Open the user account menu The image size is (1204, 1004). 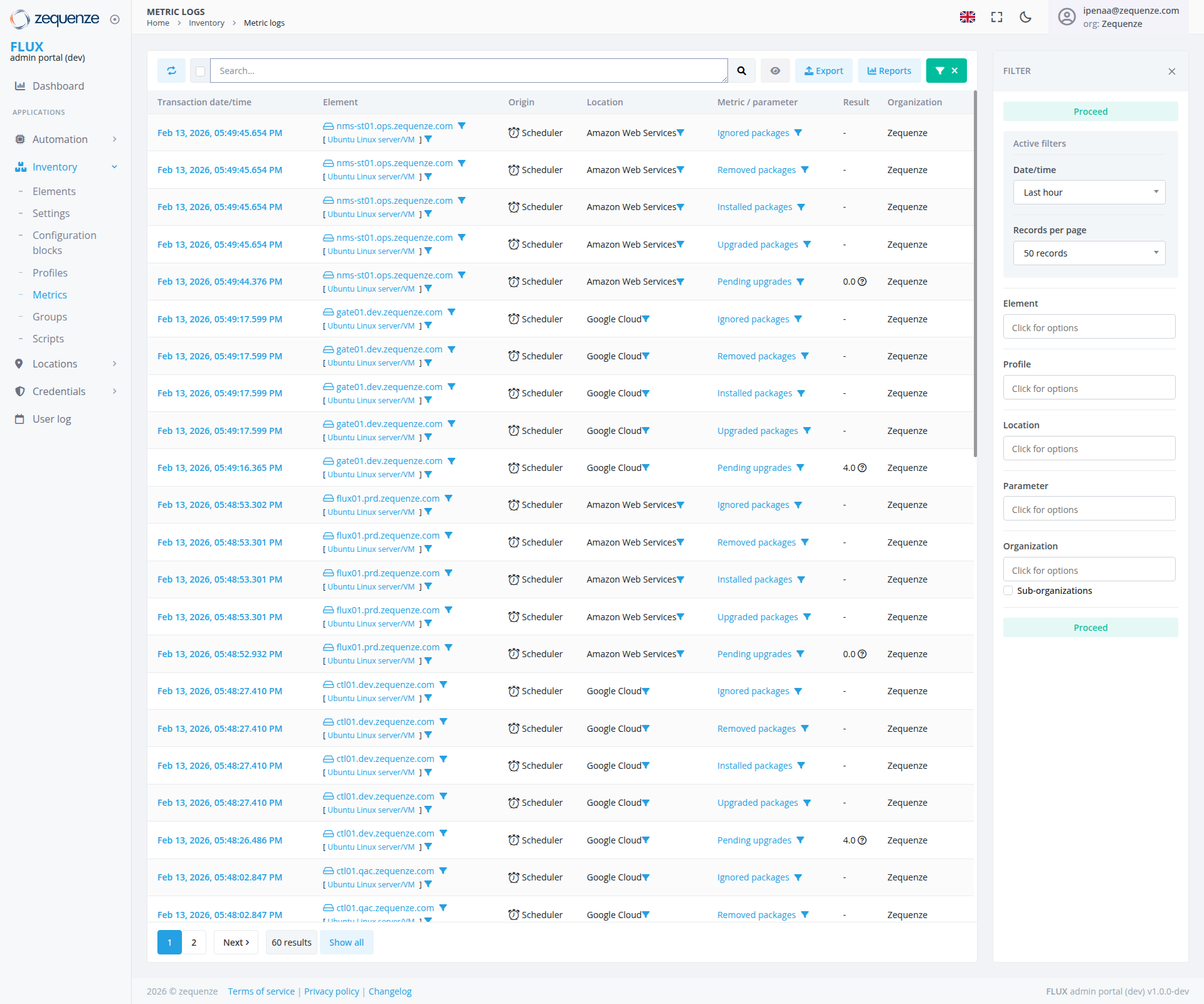pos(1067,17)
